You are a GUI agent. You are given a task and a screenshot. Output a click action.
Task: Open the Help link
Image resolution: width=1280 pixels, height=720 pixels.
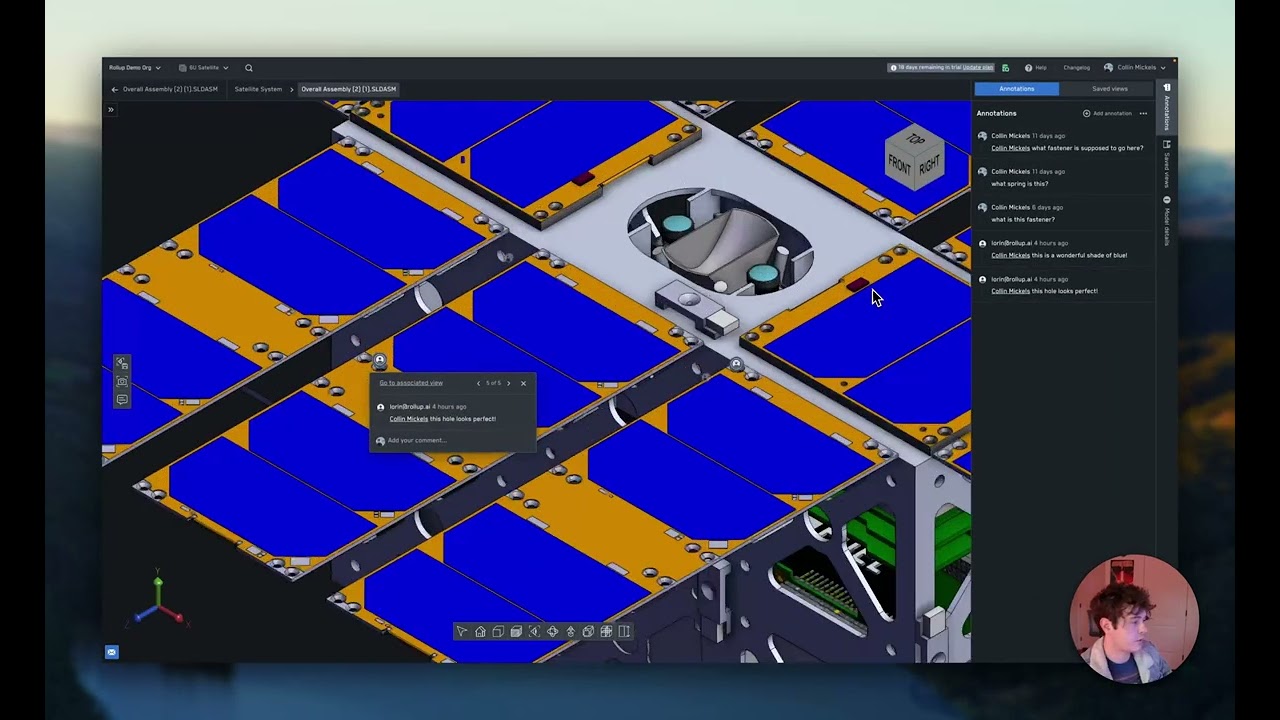pyautogui.click(x=1036, y=68)
